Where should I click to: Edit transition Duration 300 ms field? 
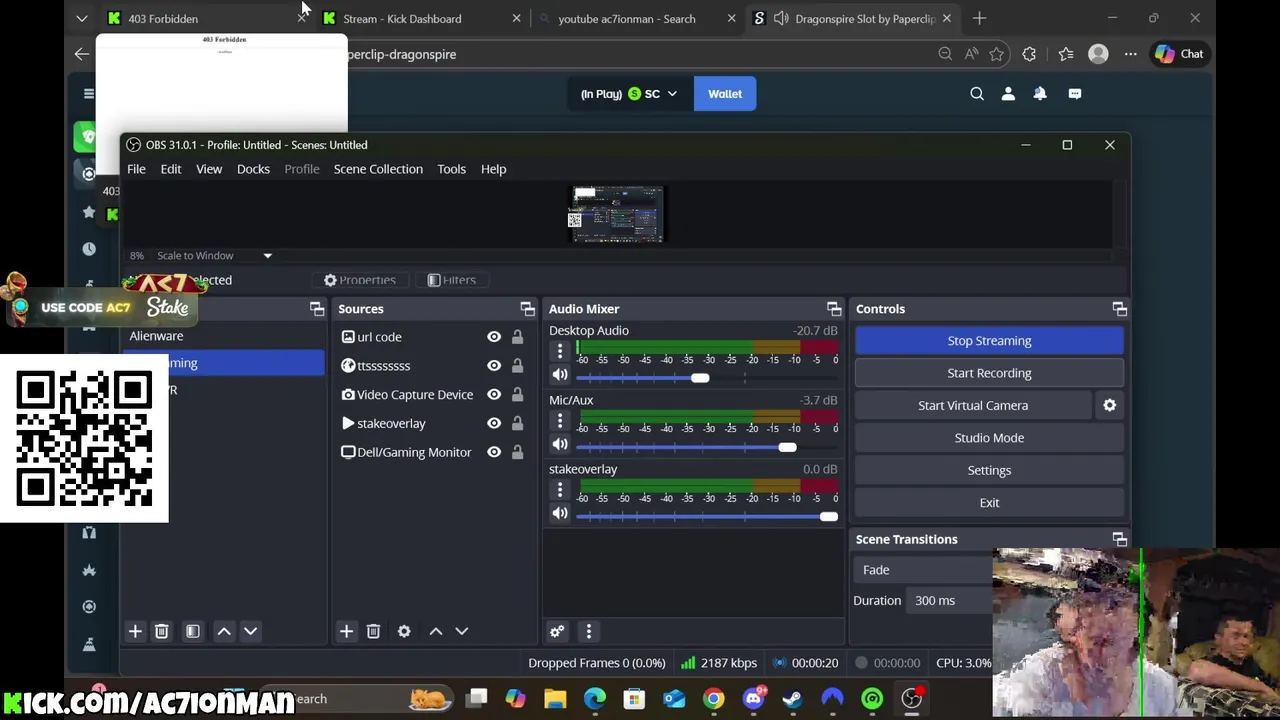[950, 601]
